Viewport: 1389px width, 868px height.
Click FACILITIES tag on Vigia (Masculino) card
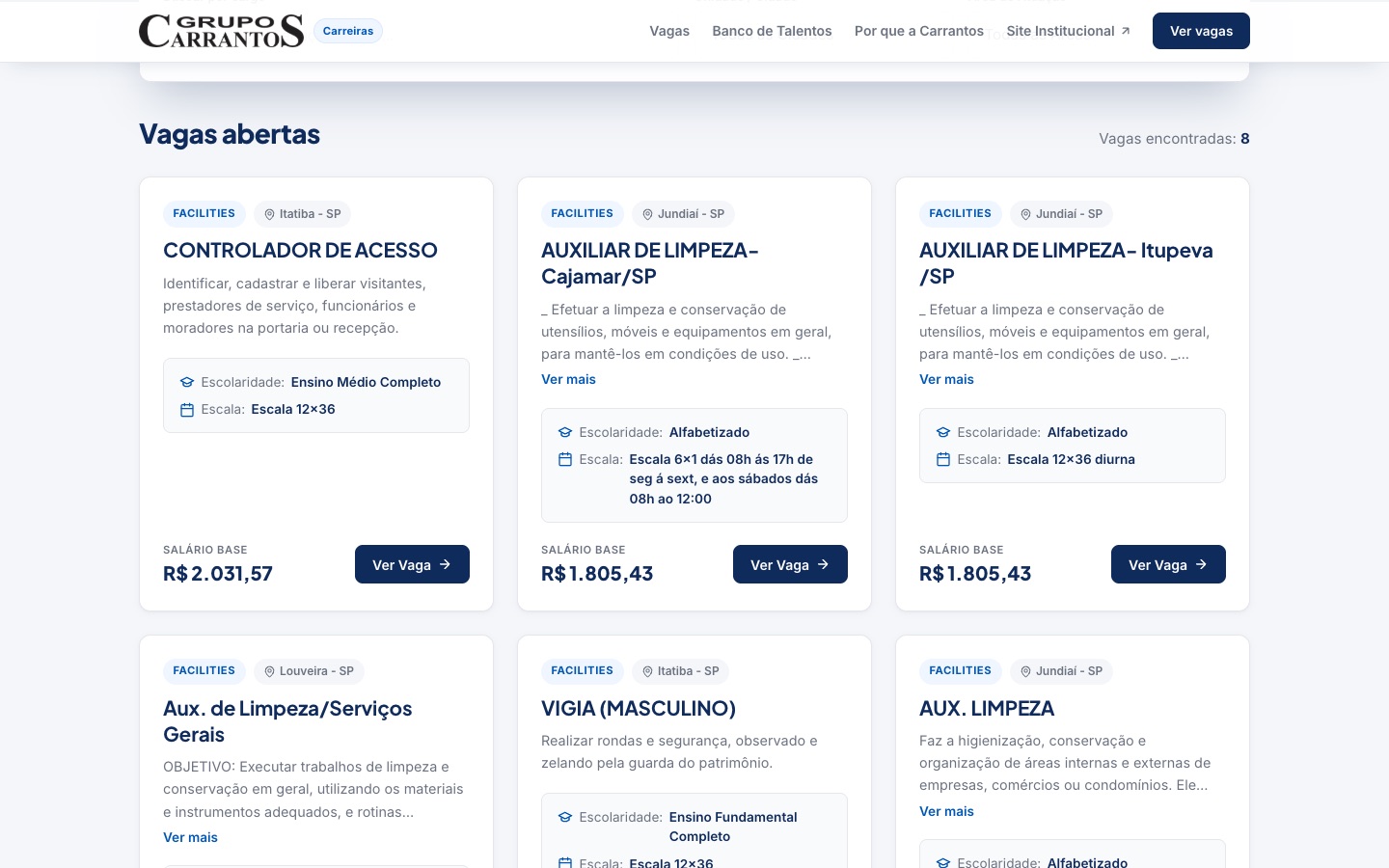582,671
